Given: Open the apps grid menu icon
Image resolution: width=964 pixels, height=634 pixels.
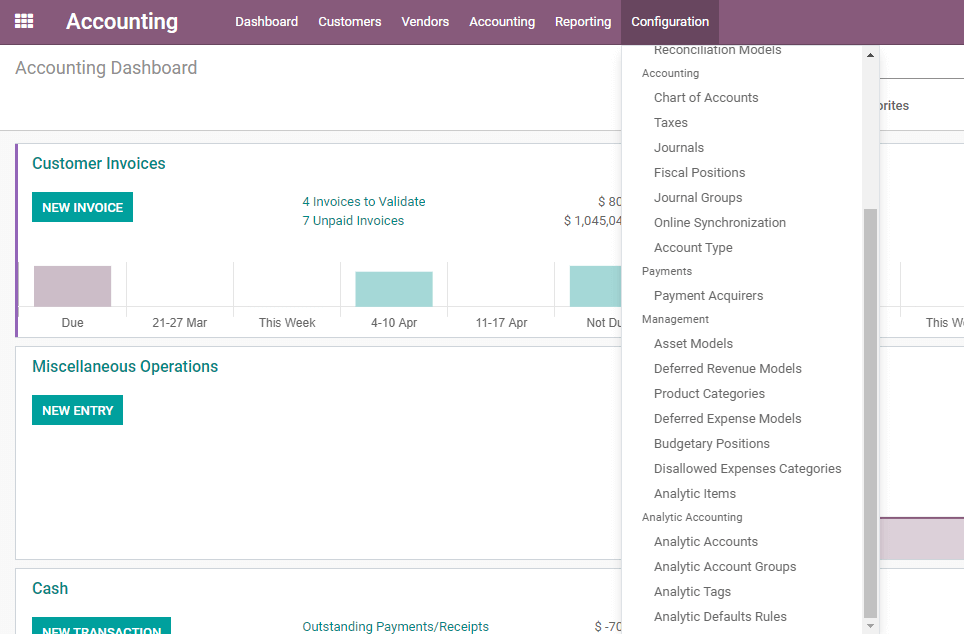Looking at the screenshot, I should coord(24,22).
